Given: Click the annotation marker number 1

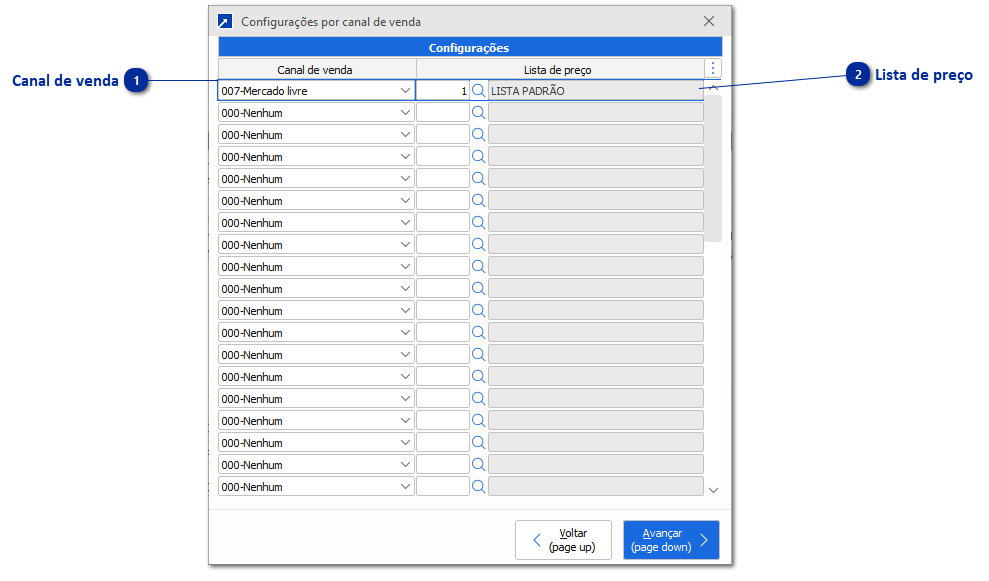Looking at the screenshot, I should (x=137, y=81).
